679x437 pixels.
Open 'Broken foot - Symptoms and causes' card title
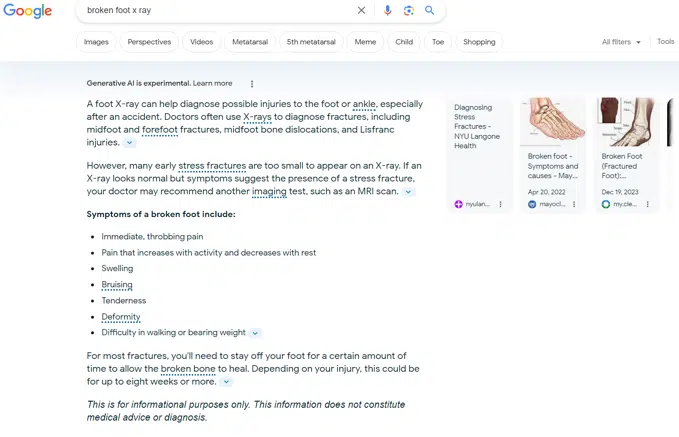click(x=553, y=166)
